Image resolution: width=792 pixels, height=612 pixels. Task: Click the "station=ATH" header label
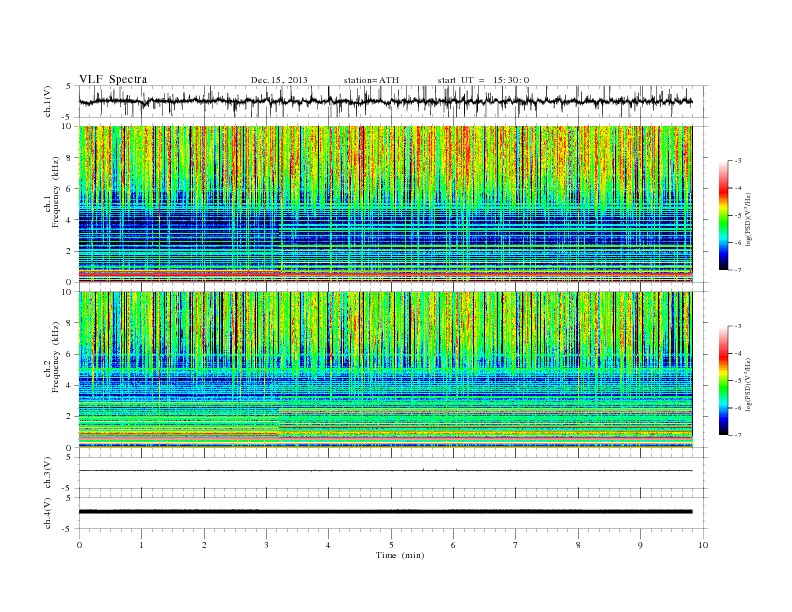pos(371,80)
